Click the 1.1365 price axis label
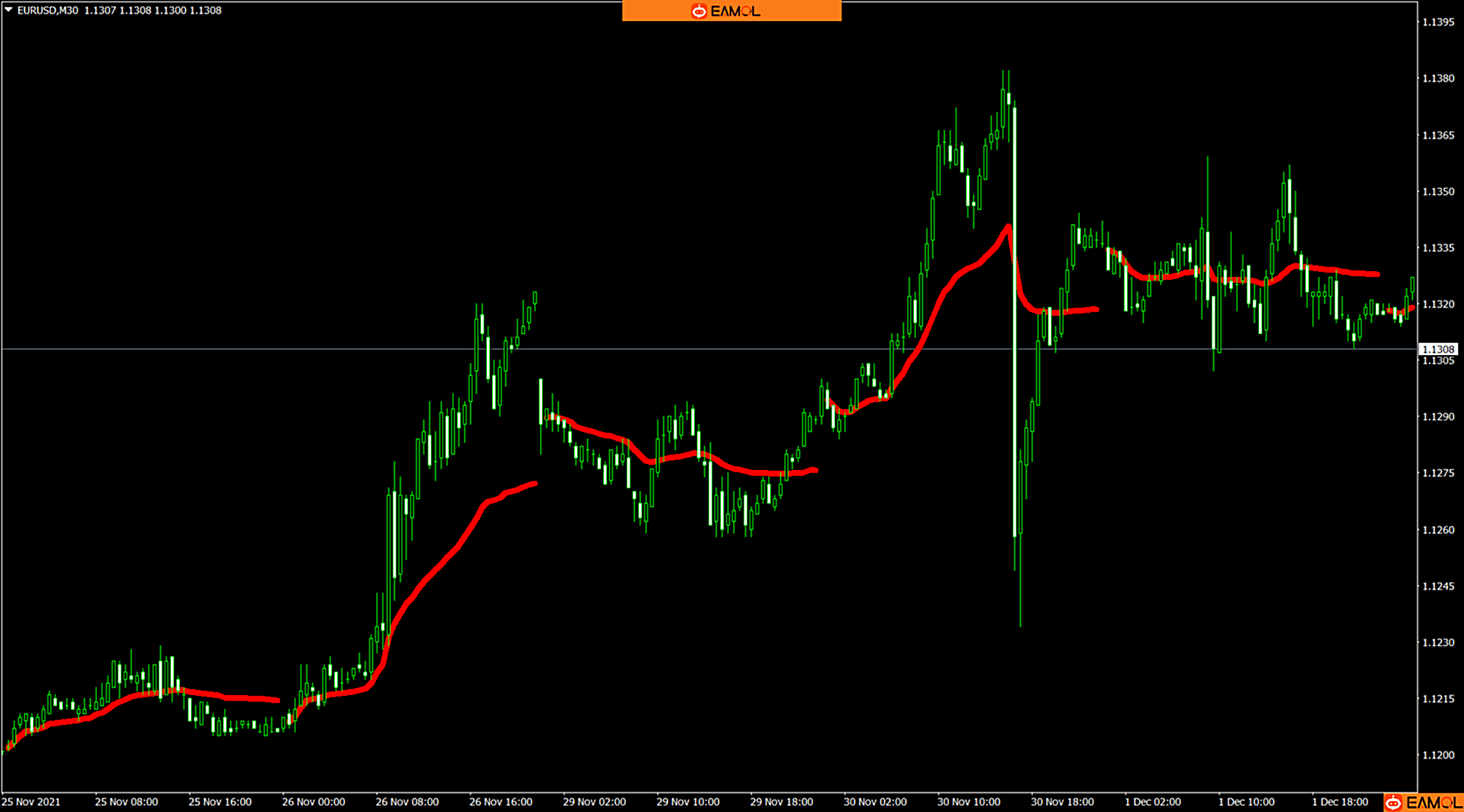Screen dimensions: 1464x812 pos(1438,135)
